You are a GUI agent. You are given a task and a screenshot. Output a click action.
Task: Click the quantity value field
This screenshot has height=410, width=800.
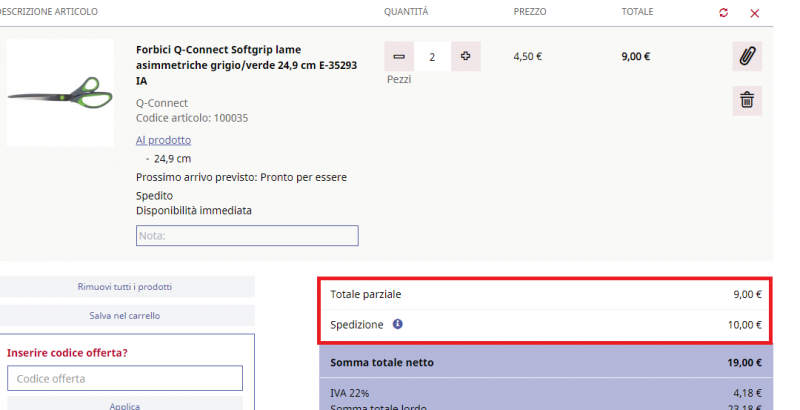coord(432,57)
